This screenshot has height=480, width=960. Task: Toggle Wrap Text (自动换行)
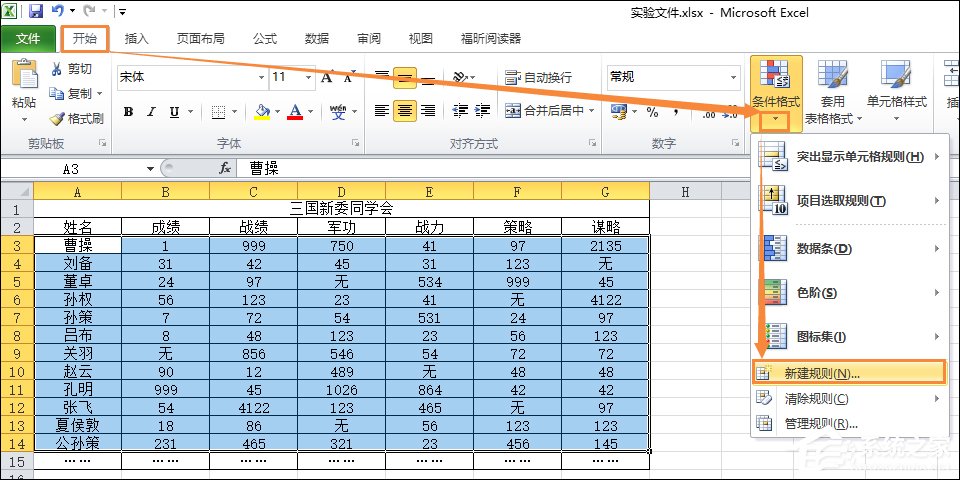(538, 77)
